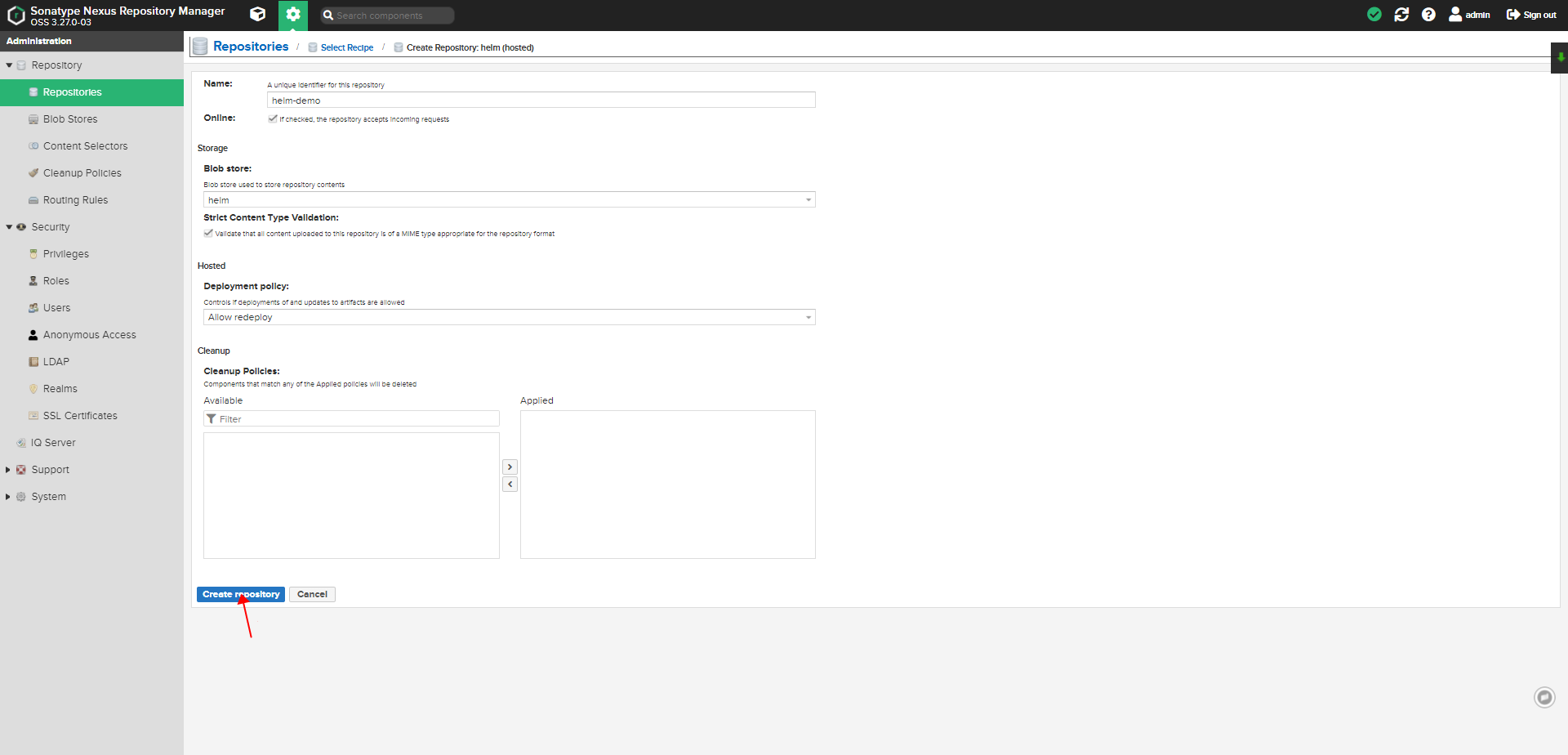Screen dimensions: 1568x755
Task: Click the Sonatype Nexus logo icon
Action: pyautogui.click(x=16, y=16)
